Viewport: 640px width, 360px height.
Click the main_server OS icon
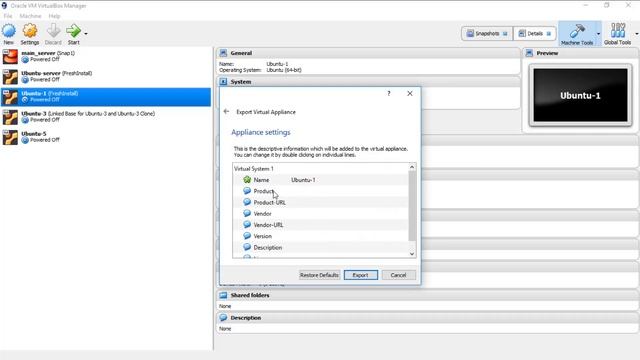(x=10, y=57)
